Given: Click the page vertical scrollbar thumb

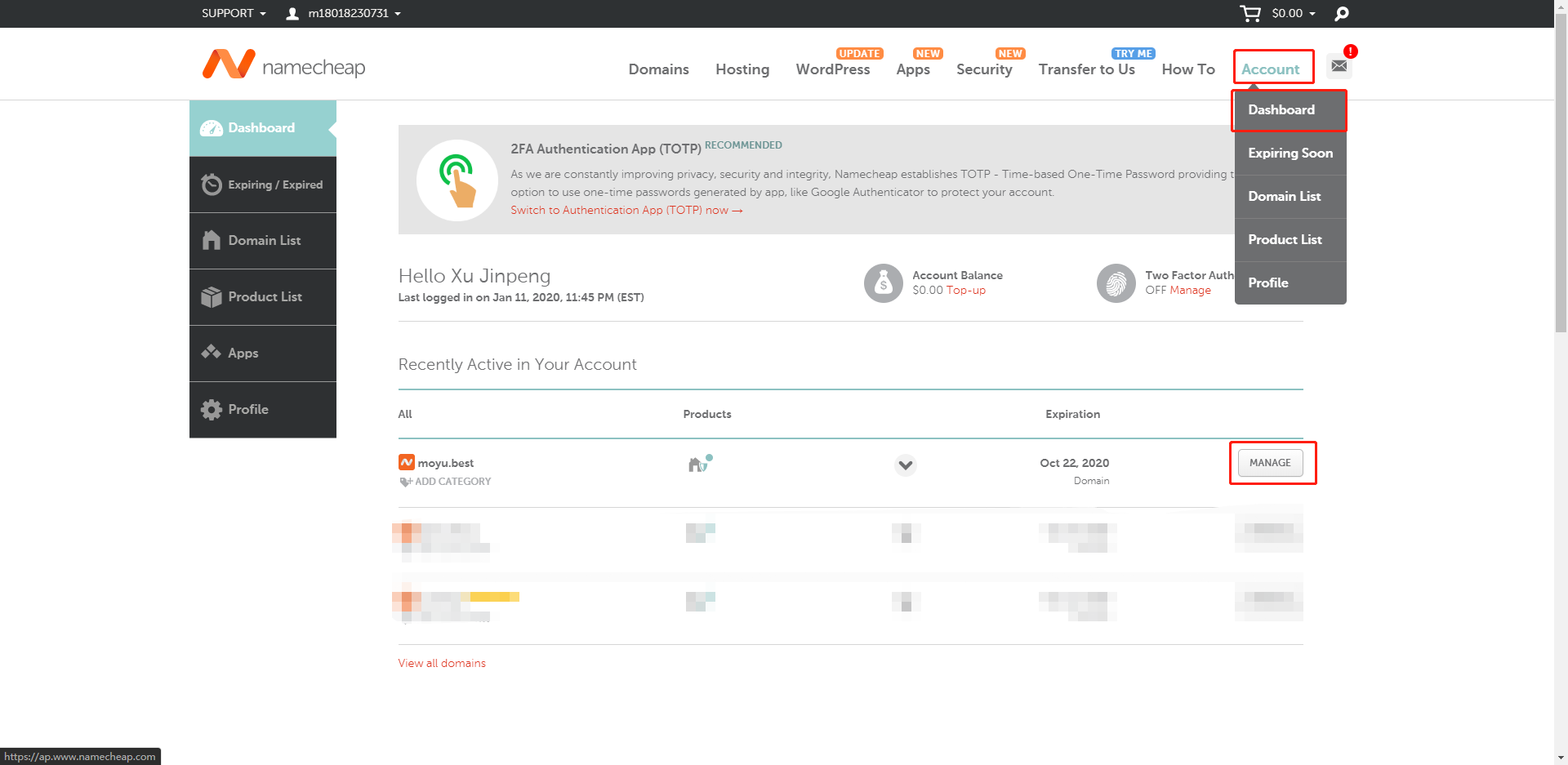Looking at the screenshot, I should (1561, 173).
